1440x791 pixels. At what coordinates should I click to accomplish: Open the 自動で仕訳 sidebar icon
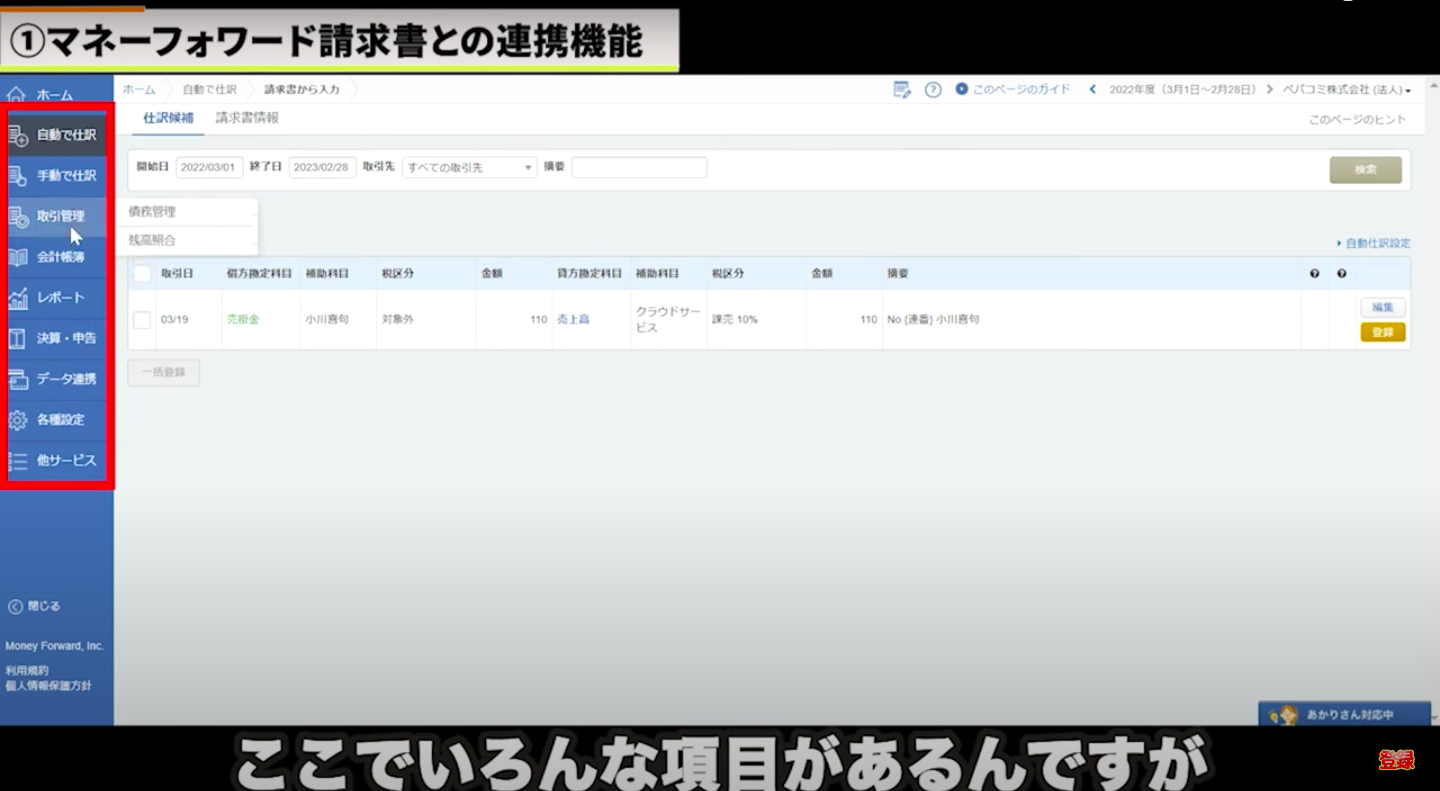tap(18, 135)
